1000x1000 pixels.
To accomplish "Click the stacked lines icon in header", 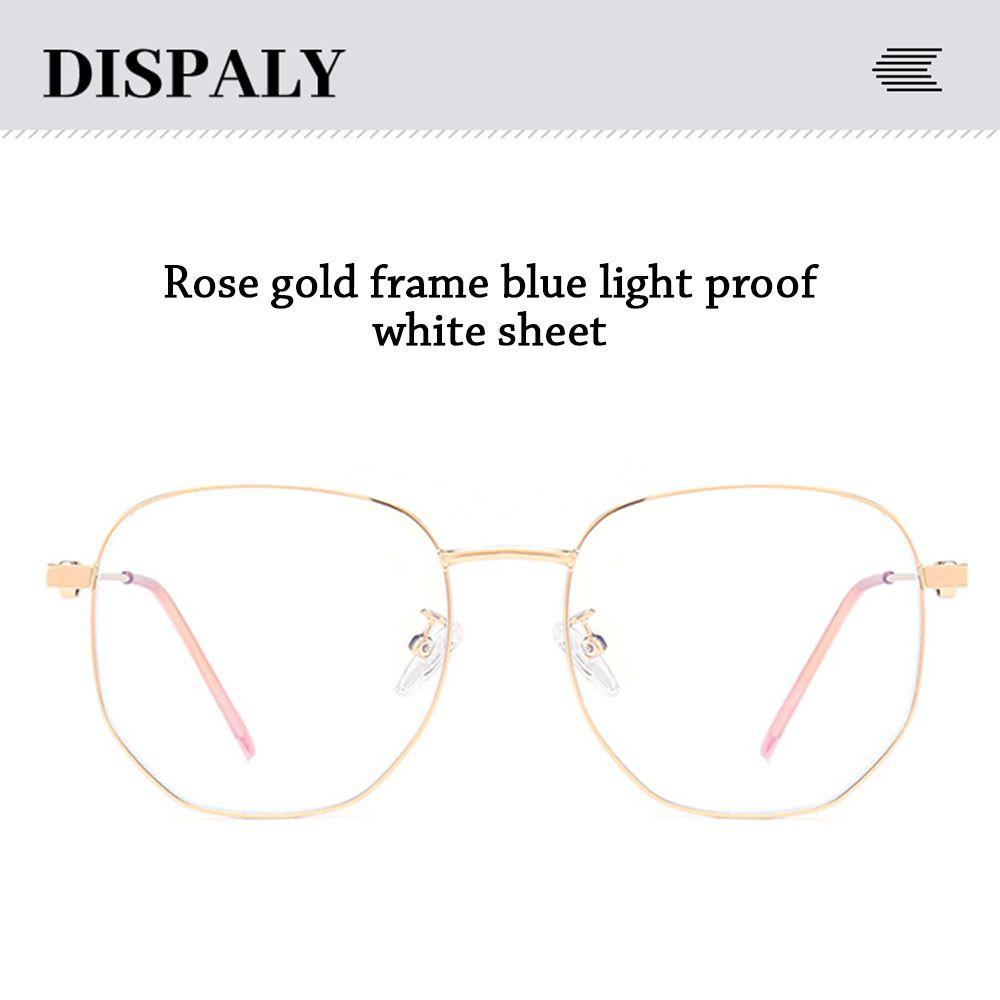I will [907, 70].
